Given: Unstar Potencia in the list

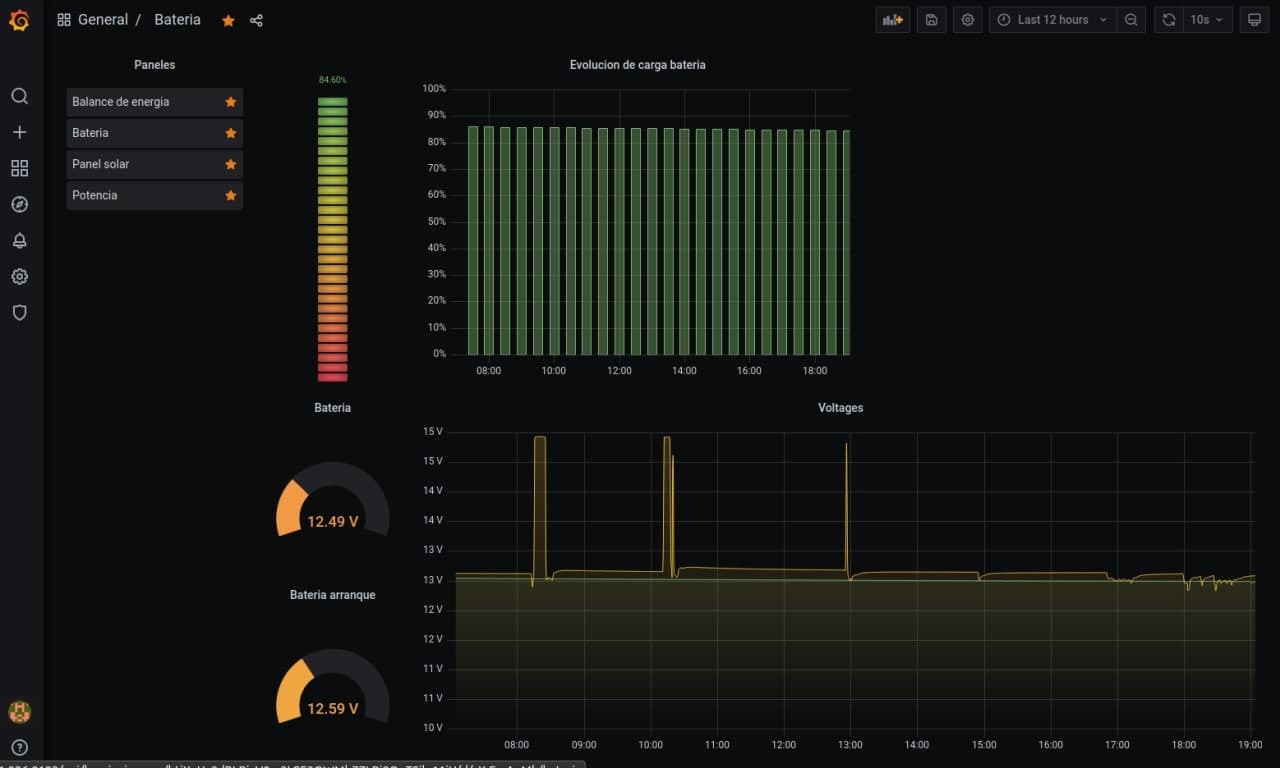Looking at the screenshot, I should 231,195.
